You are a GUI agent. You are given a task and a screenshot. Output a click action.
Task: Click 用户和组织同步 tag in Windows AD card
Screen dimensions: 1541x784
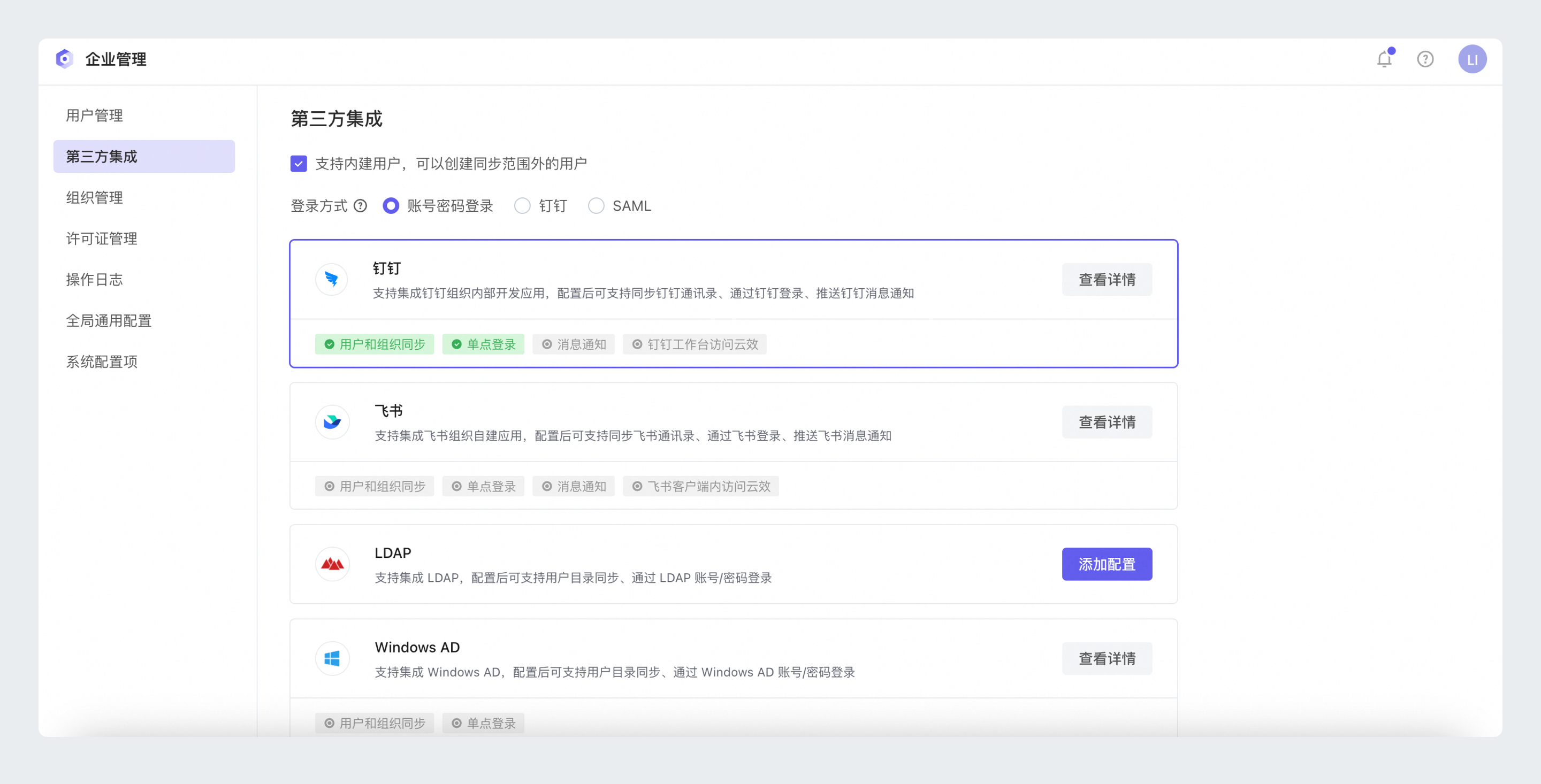(x=375, y=723)
